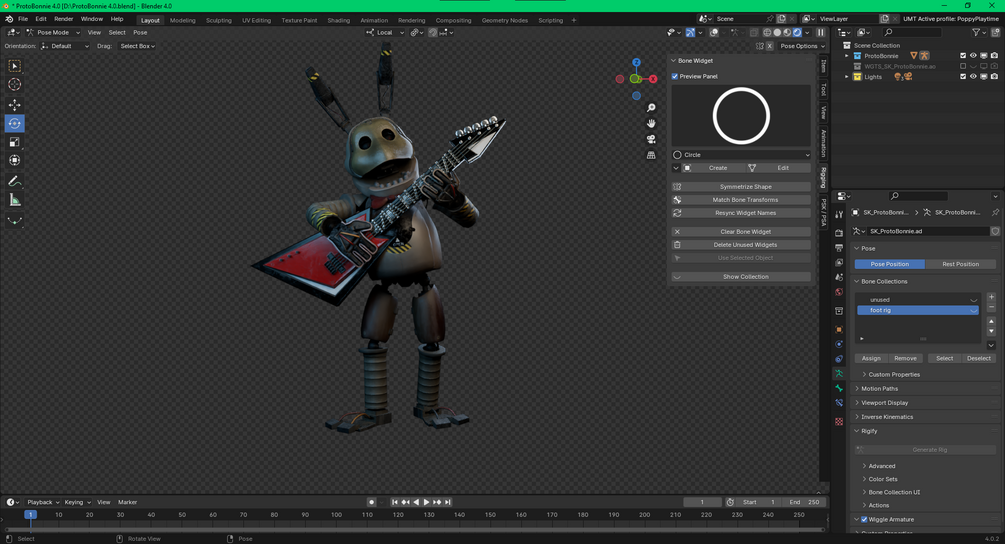The height and width of the screenshot is (544, 1005).
Task: Toggle the camera view gizmo
Action: tap(651, 139)
